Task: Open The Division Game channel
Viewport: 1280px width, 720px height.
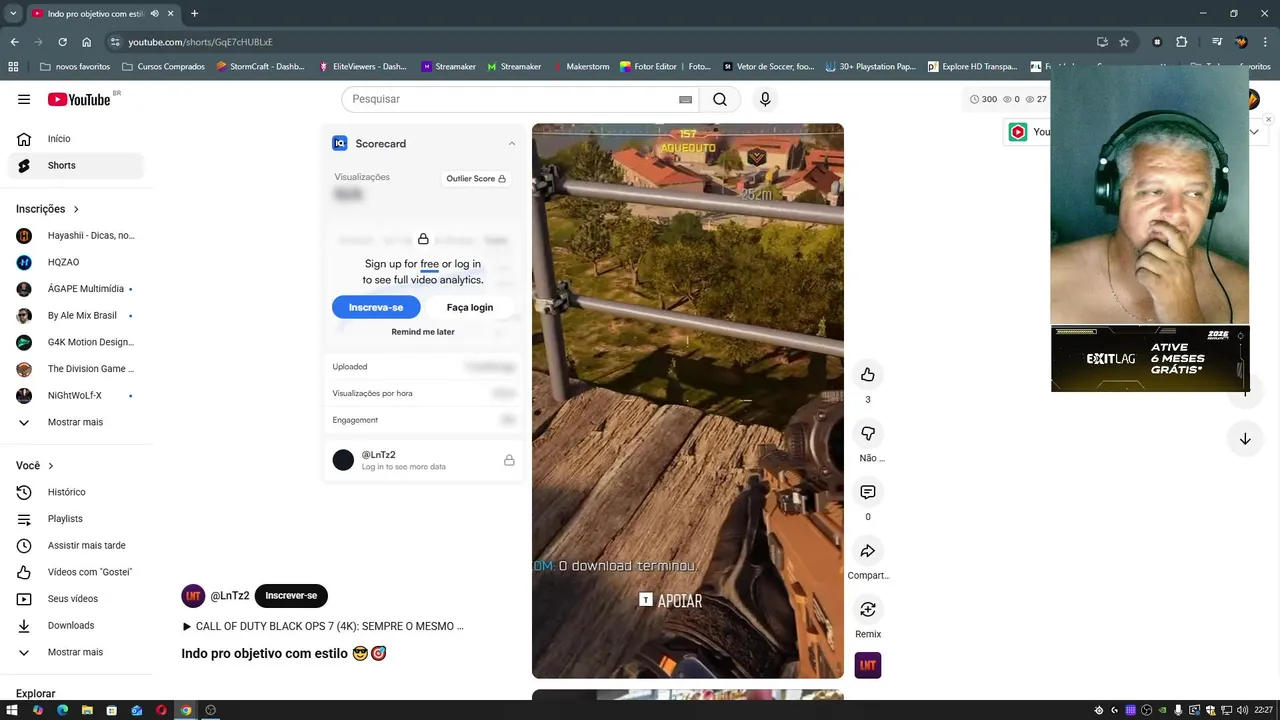Action: [x=76, y=369]
